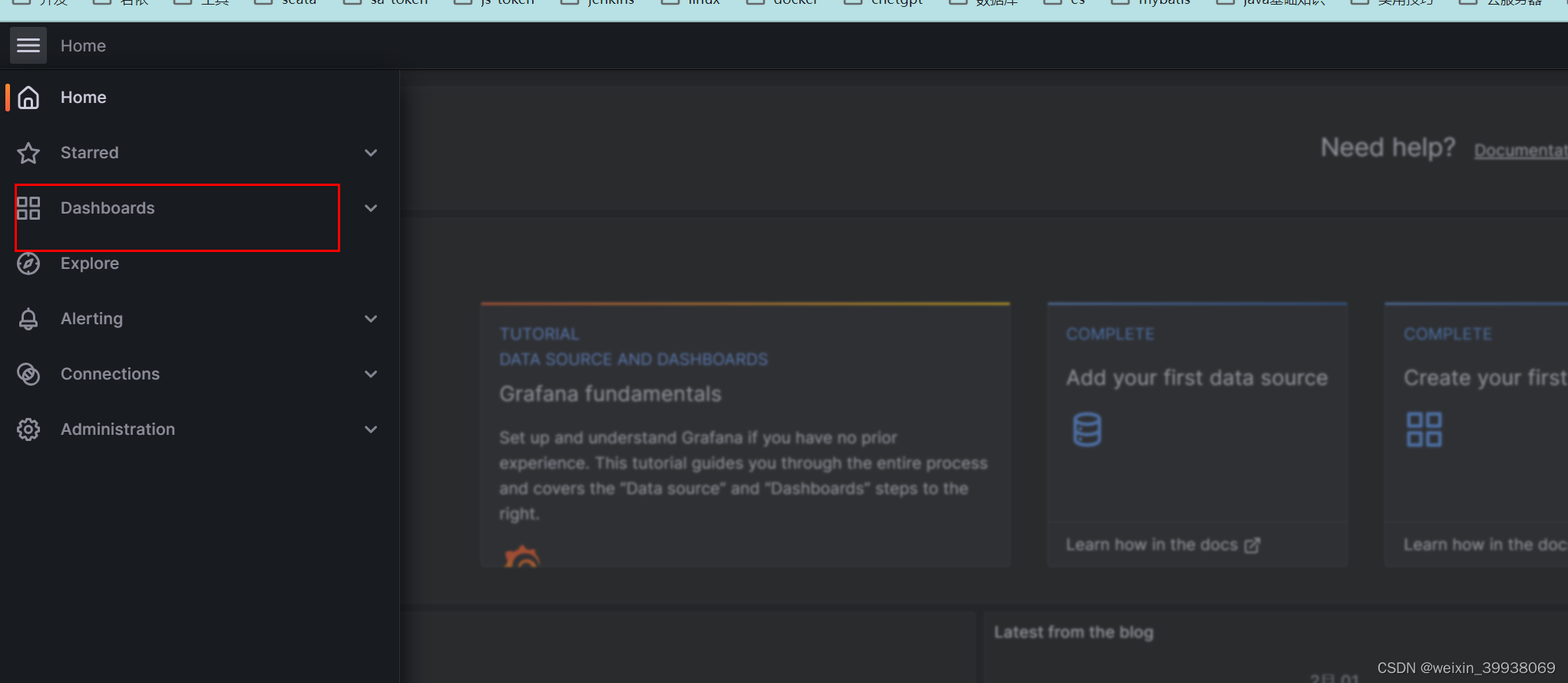Screen dimensions: 1568x683
Task: Expand the Dashboards section chevron
Action: click(371, 208)
